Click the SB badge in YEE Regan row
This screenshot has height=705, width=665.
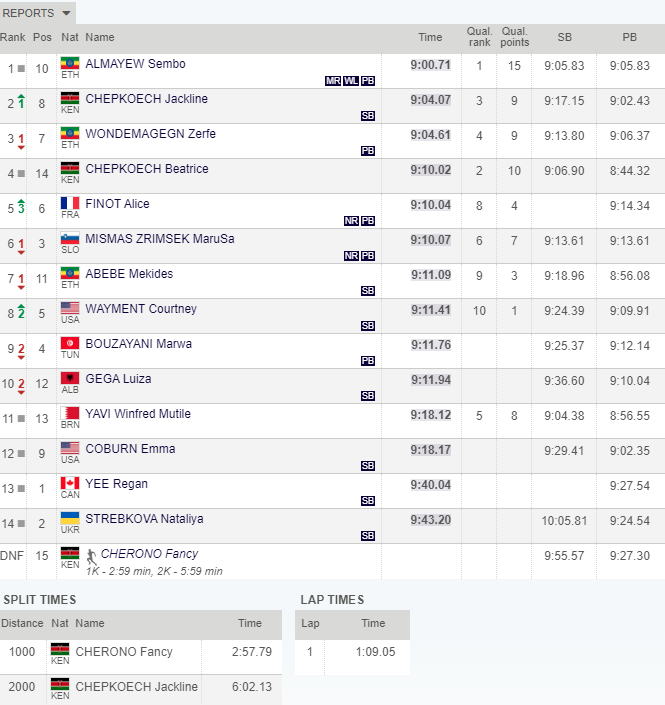click(x=368, y=501)
